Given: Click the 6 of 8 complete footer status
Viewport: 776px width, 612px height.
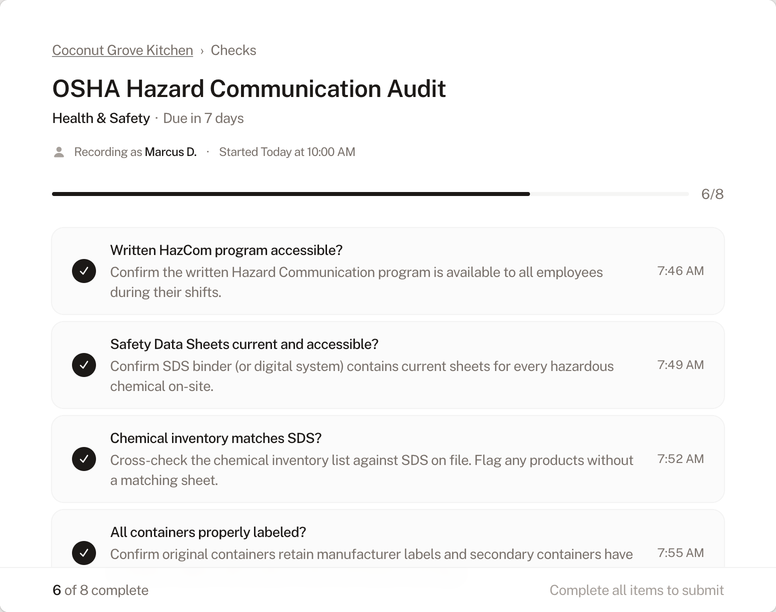Looking at the screenshot, I should [x=100, y=590].
